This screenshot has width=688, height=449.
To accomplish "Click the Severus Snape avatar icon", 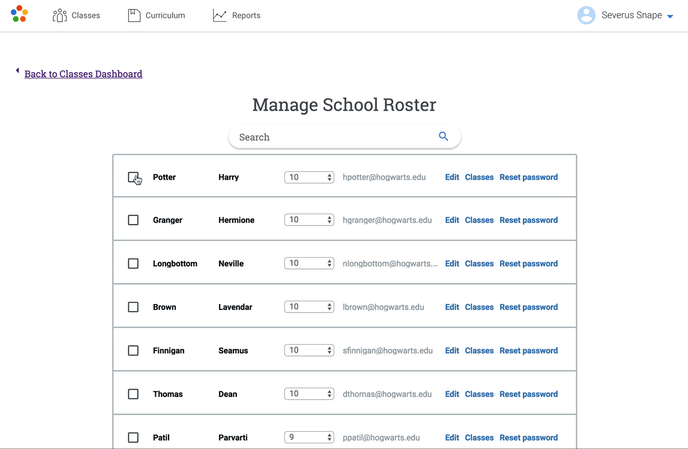I will point(586,15).
